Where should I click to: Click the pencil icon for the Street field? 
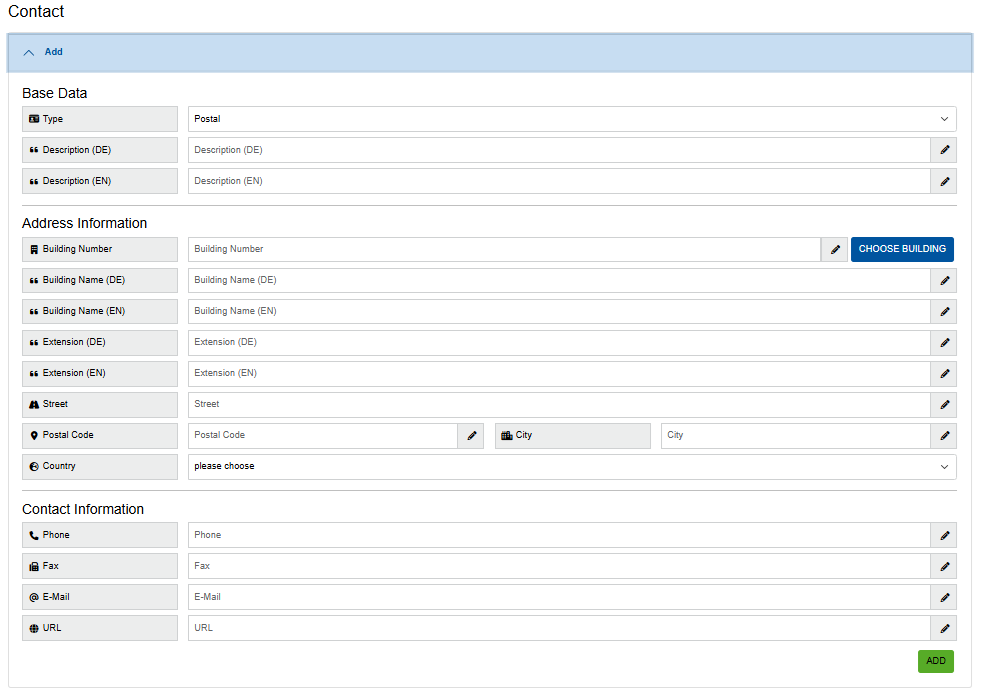tap(944, 404)
